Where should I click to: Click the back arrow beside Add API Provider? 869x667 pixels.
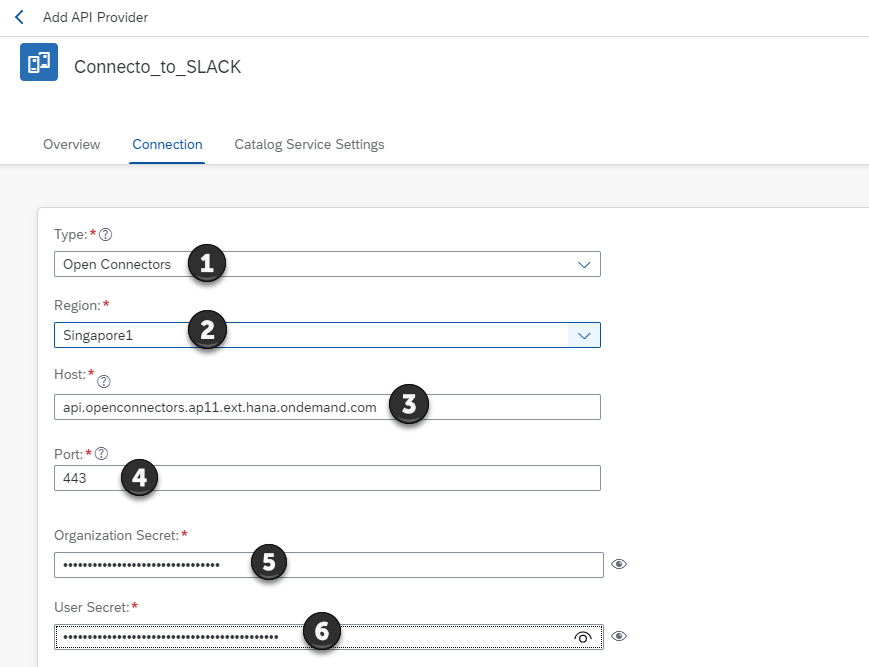pyautogui.click(x=19, y=18)
